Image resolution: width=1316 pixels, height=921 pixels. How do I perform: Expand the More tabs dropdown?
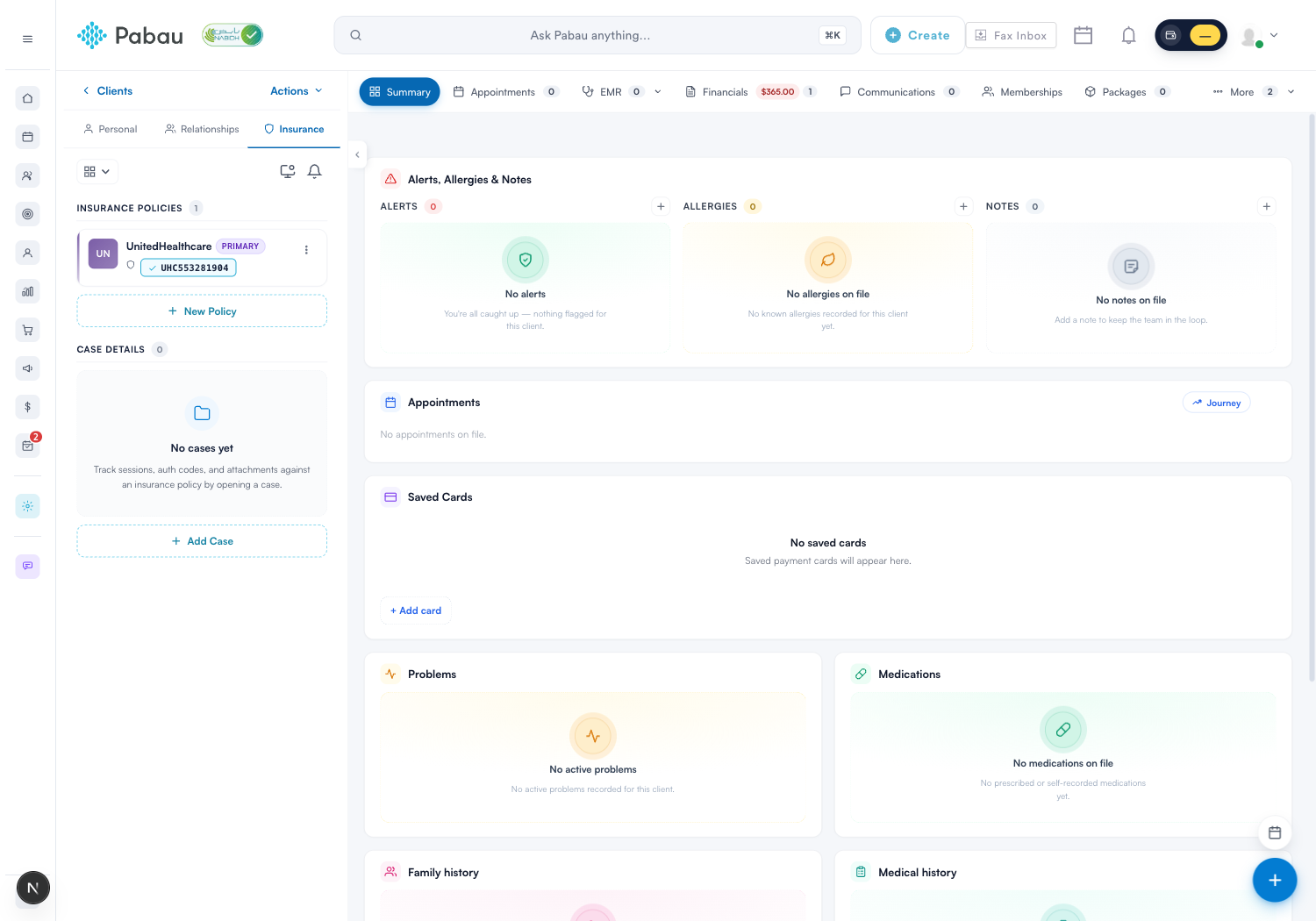pyautogui.click(x=1253, y=92)
